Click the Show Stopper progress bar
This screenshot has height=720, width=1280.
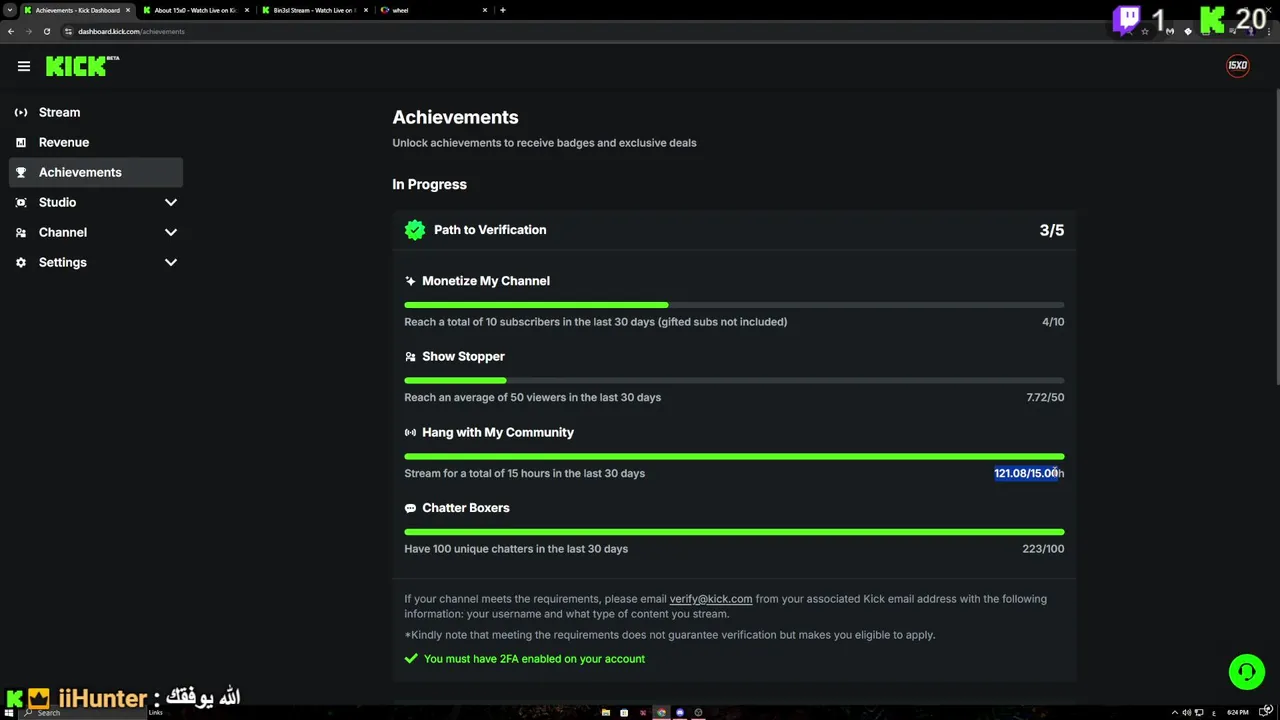point(734,380)
